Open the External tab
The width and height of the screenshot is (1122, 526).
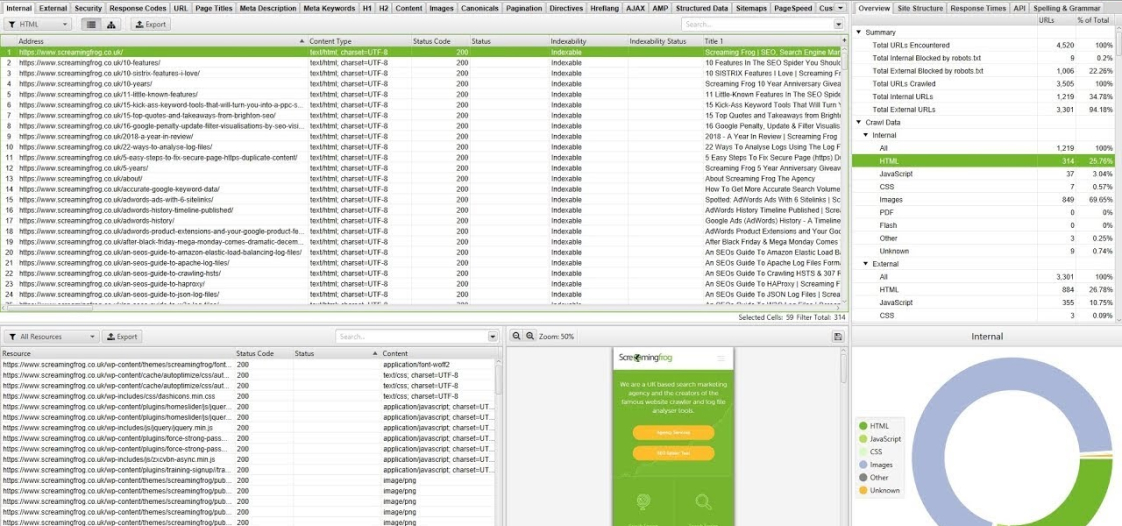tap(53, 8)
